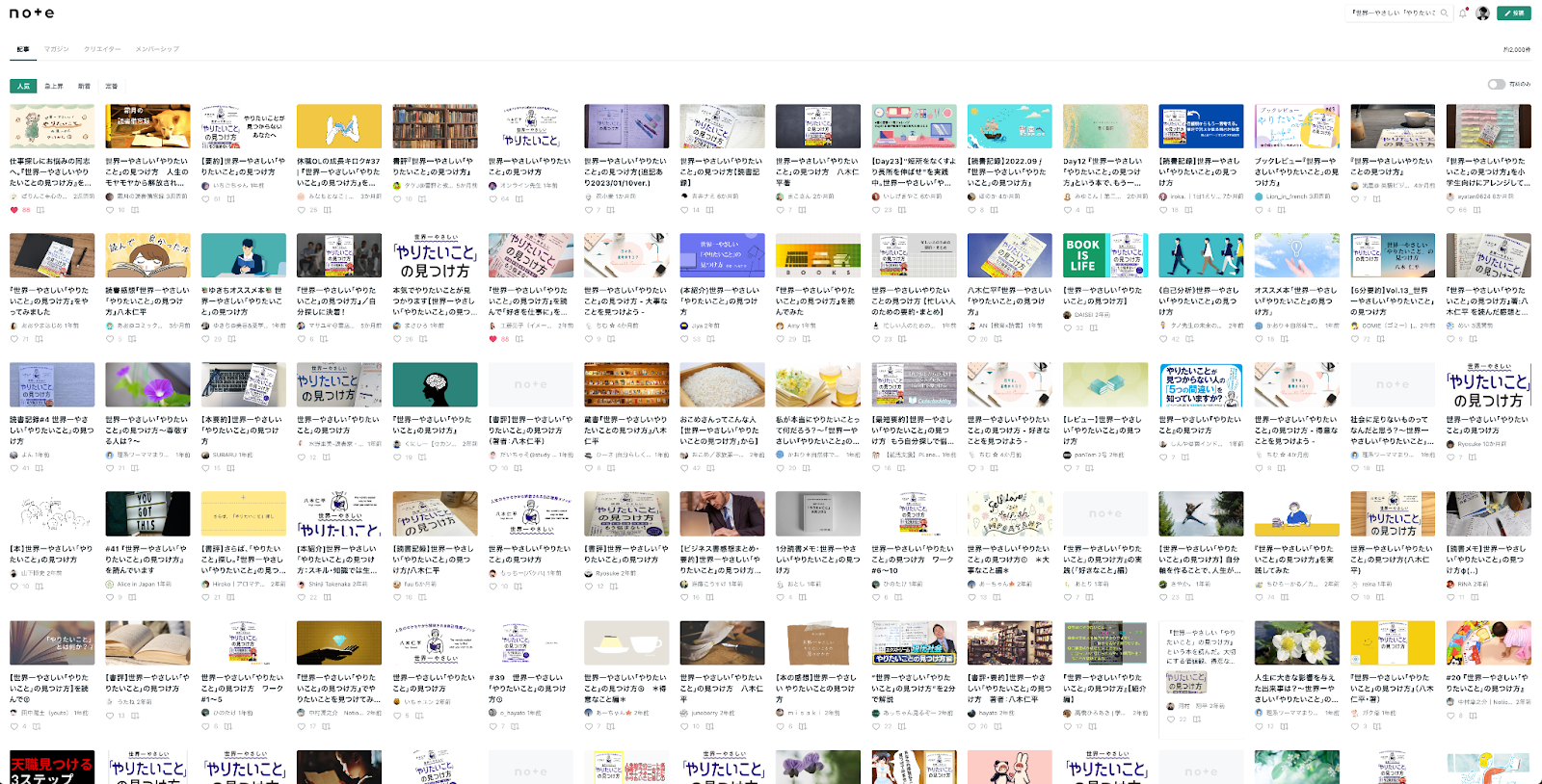The width and height of the screenshot is (1542, 784).
Task: Open the yellow 休職OLの成長キロク thumbnail
Action: 339,126
